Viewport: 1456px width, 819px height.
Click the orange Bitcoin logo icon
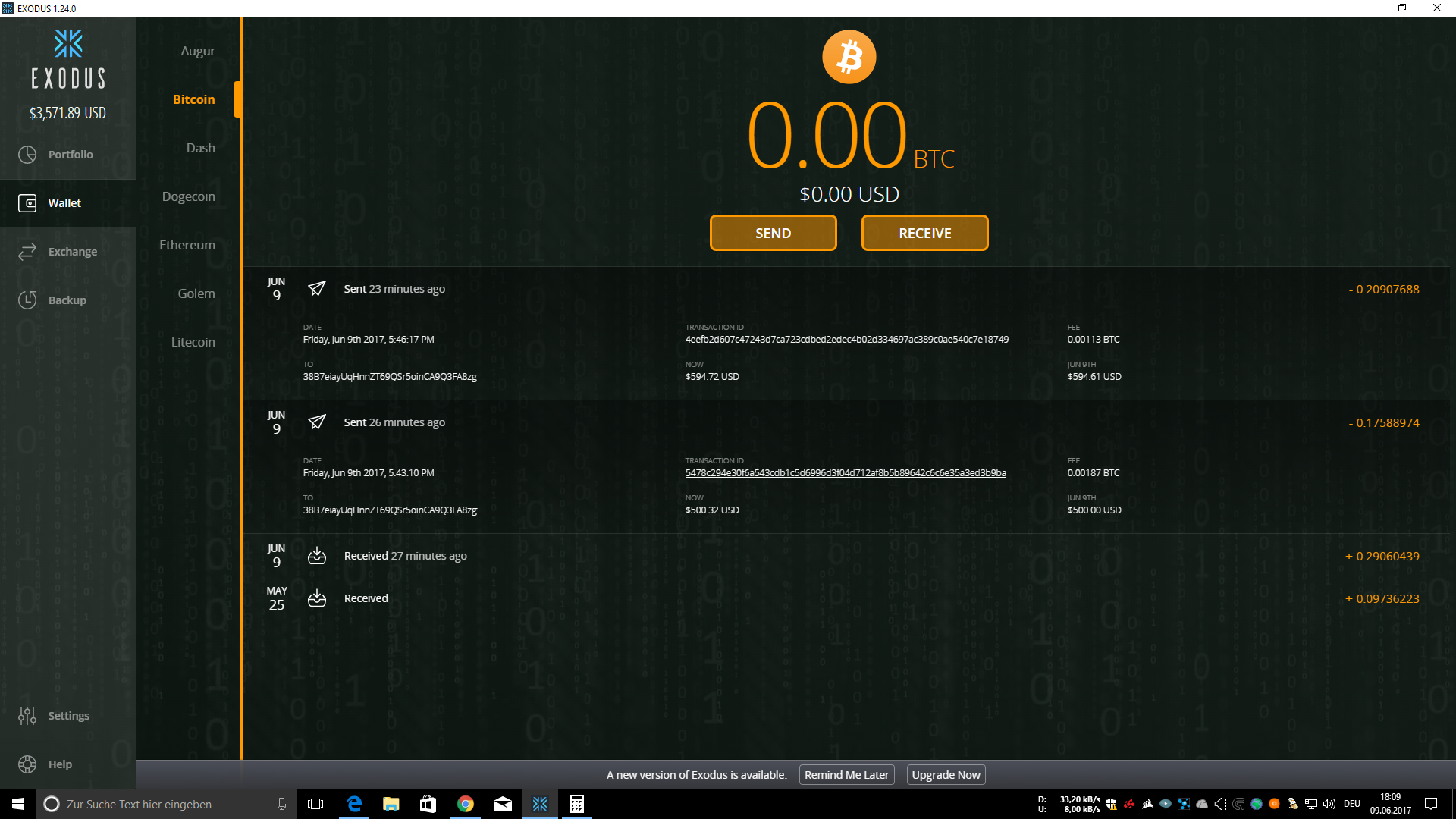click(x=849, y=57)
